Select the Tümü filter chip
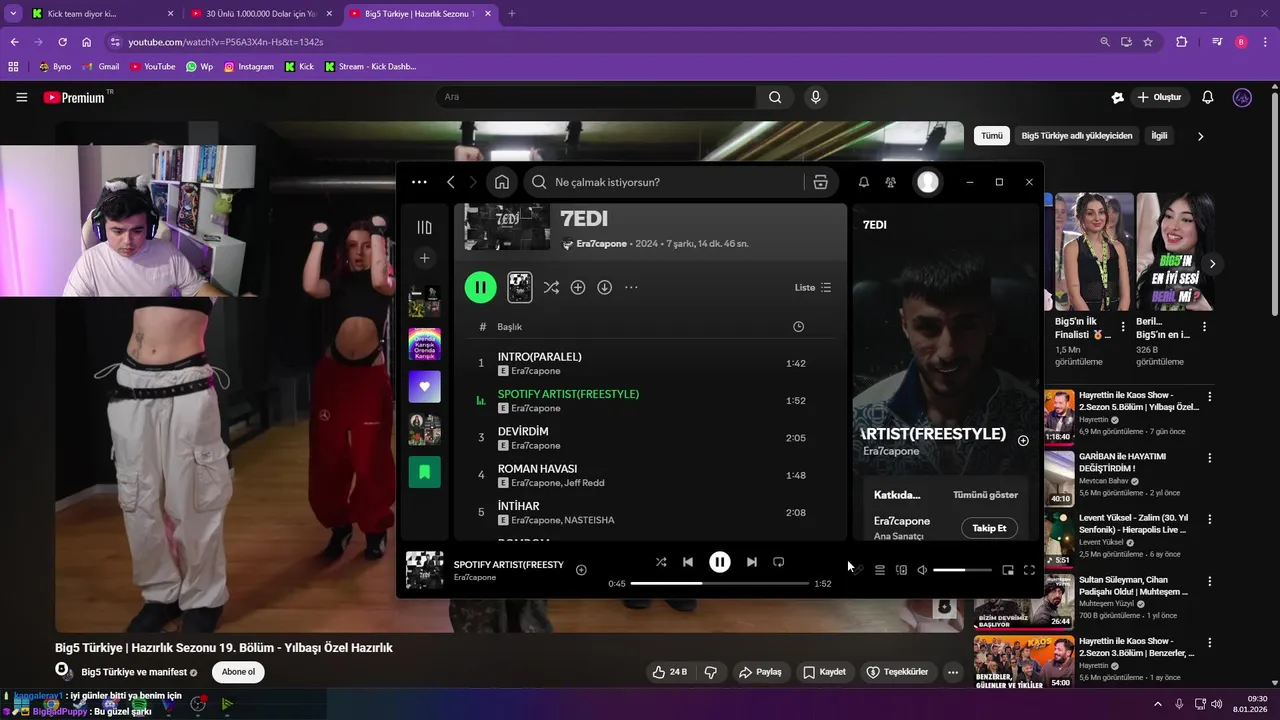 (x=991, y=136)
